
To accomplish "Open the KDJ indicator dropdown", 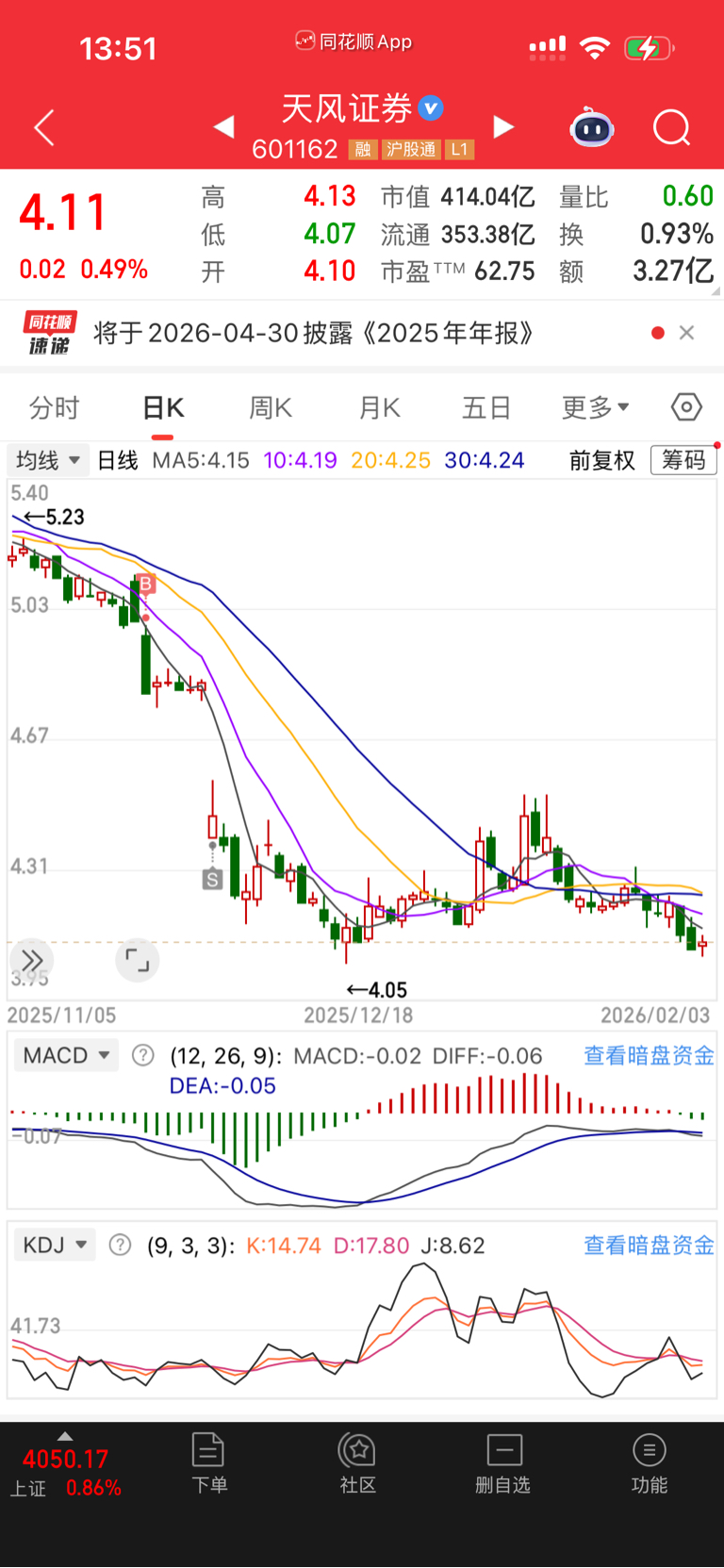I will coord(55,1246).
